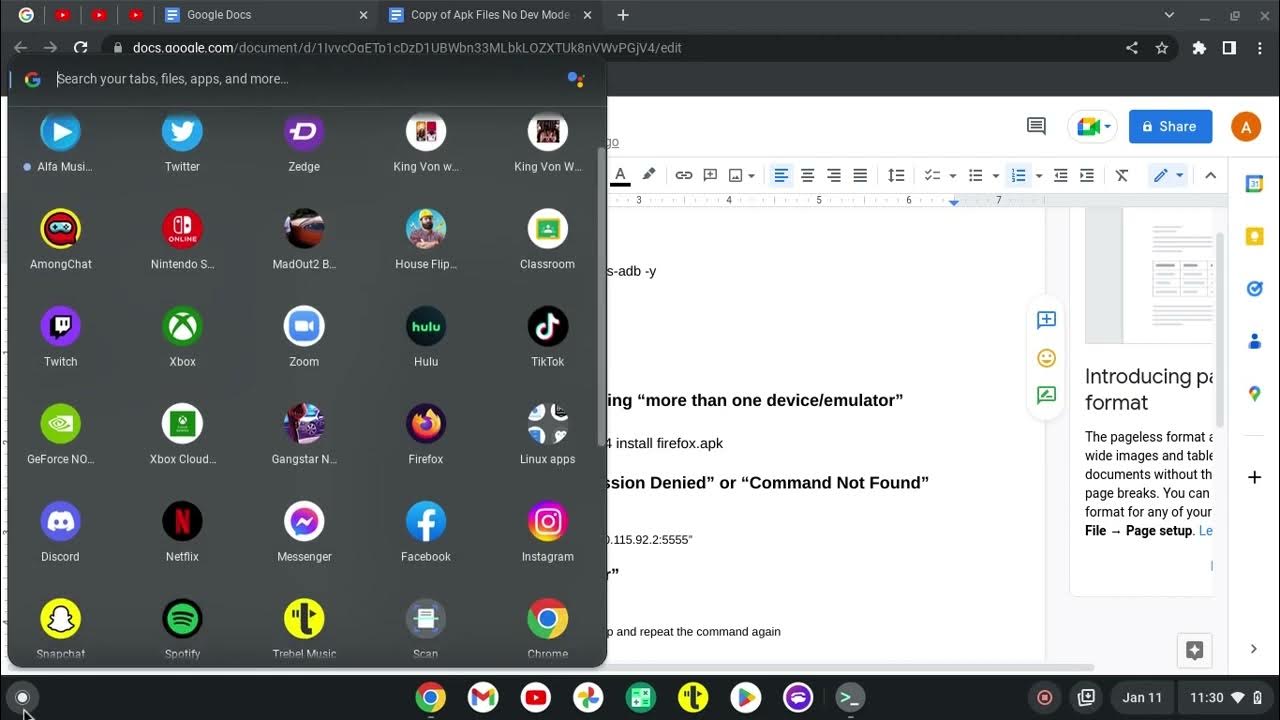Toggle right text alignment
This screenshot has width=1280, height=720.
click(x=833, y=175)
